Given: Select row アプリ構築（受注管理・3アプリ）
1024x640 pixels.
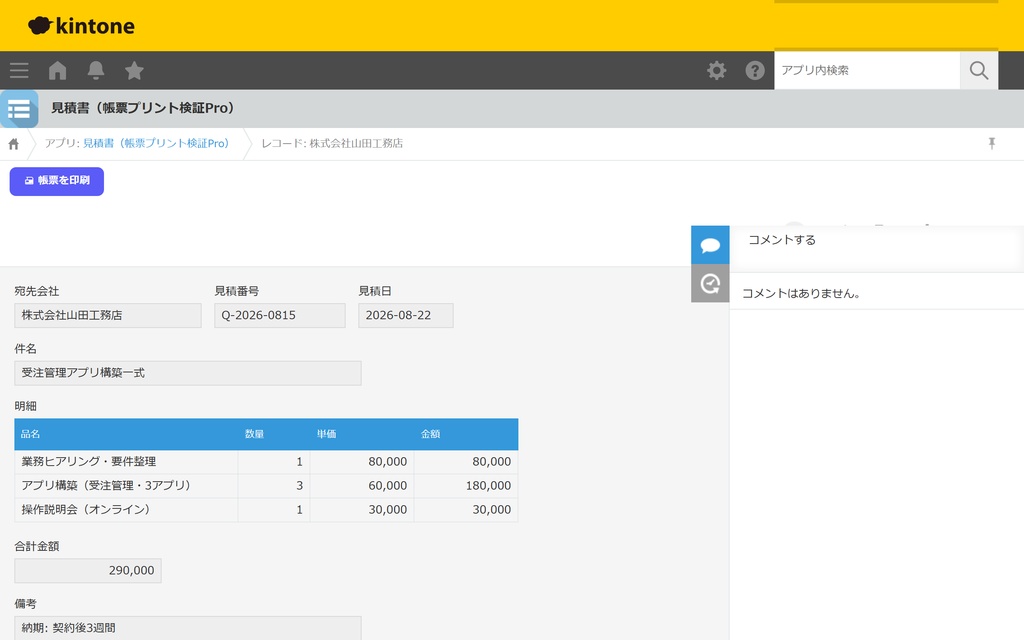Looking at the screenshot, I should click(x=266, y=486).
